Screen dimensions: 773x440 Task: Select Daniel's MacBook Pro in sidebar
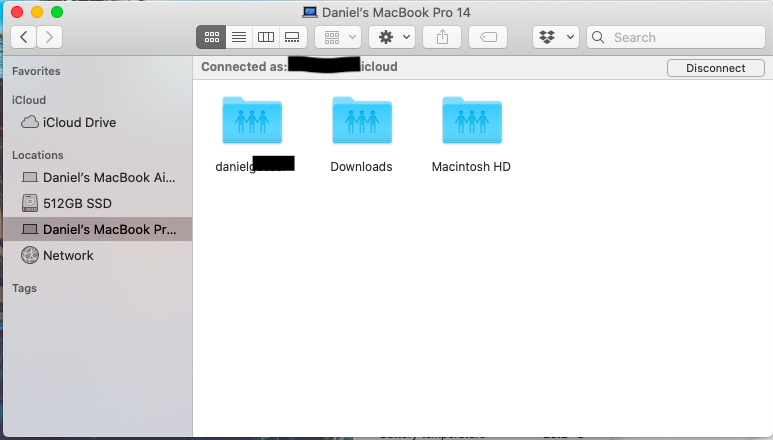click(x=98, y=230)
